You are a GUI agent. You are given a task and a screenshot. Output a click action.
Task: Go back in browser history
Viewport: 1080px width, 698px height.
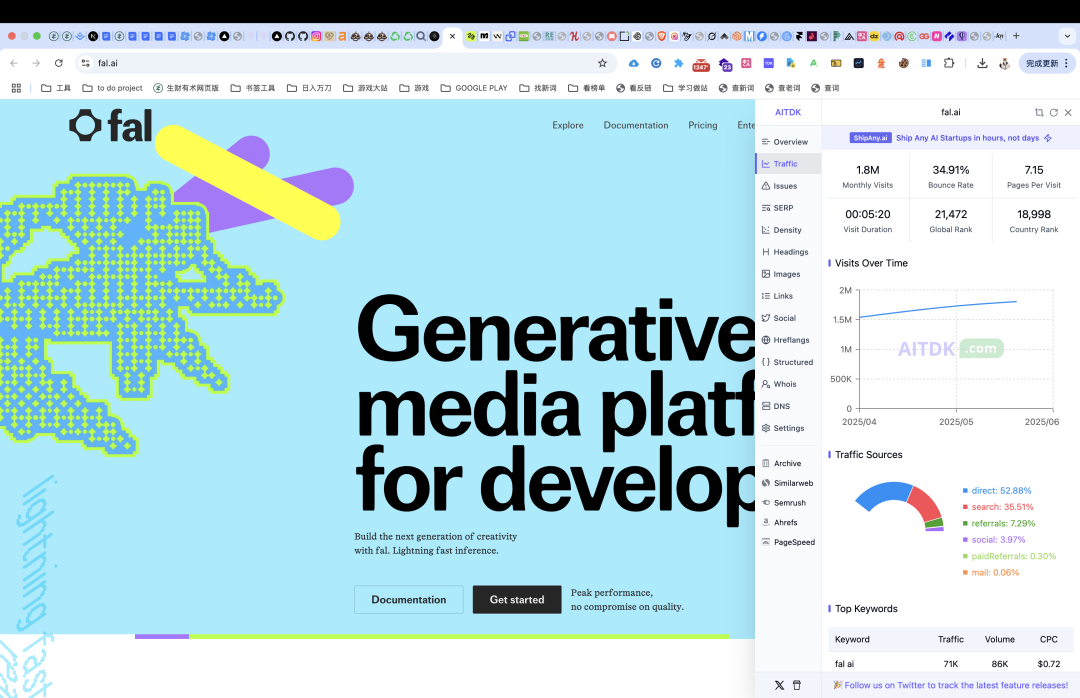point(14,63)
